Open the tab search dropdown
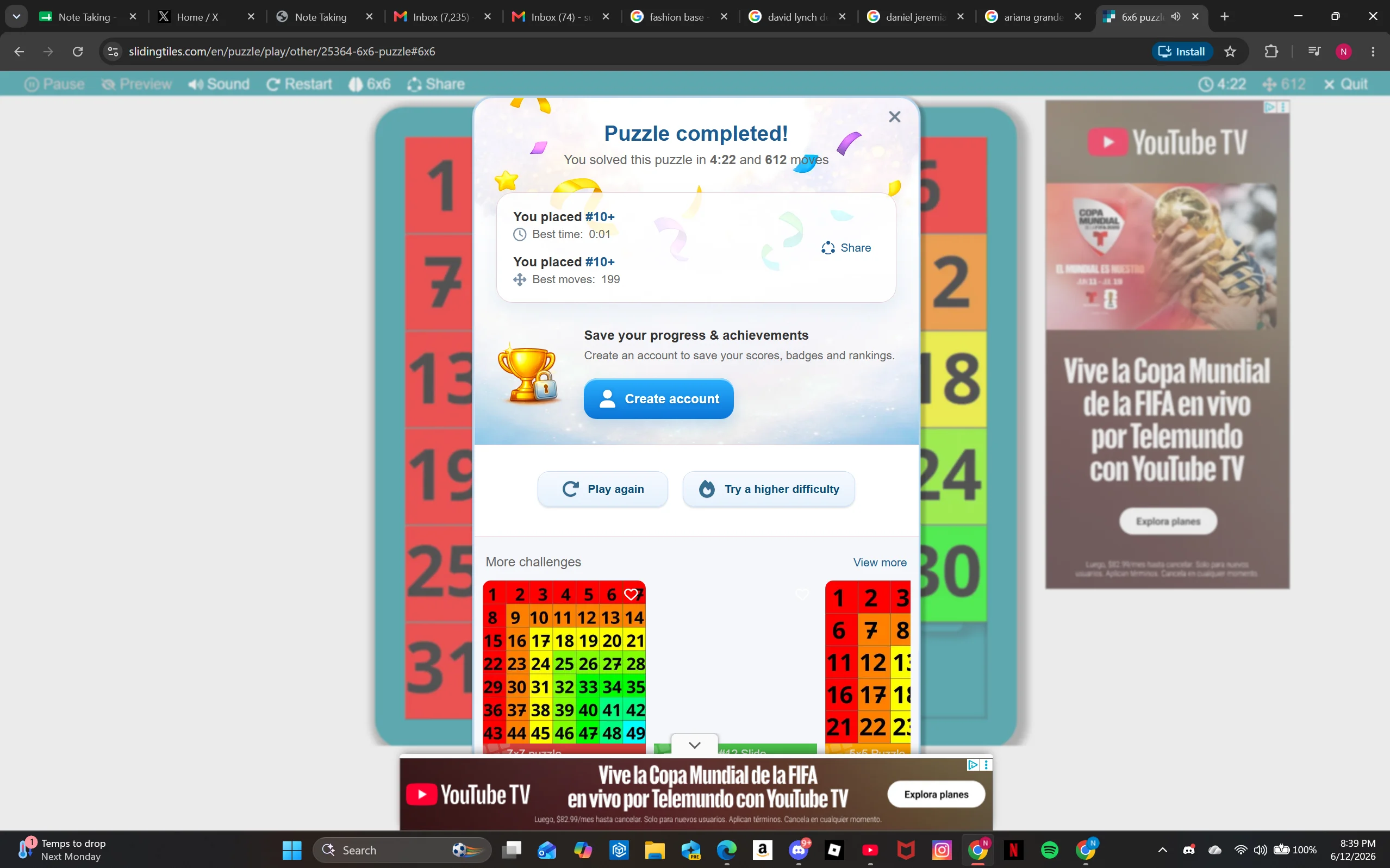Screen dimensions: 1390x868 tap(16, 17)
